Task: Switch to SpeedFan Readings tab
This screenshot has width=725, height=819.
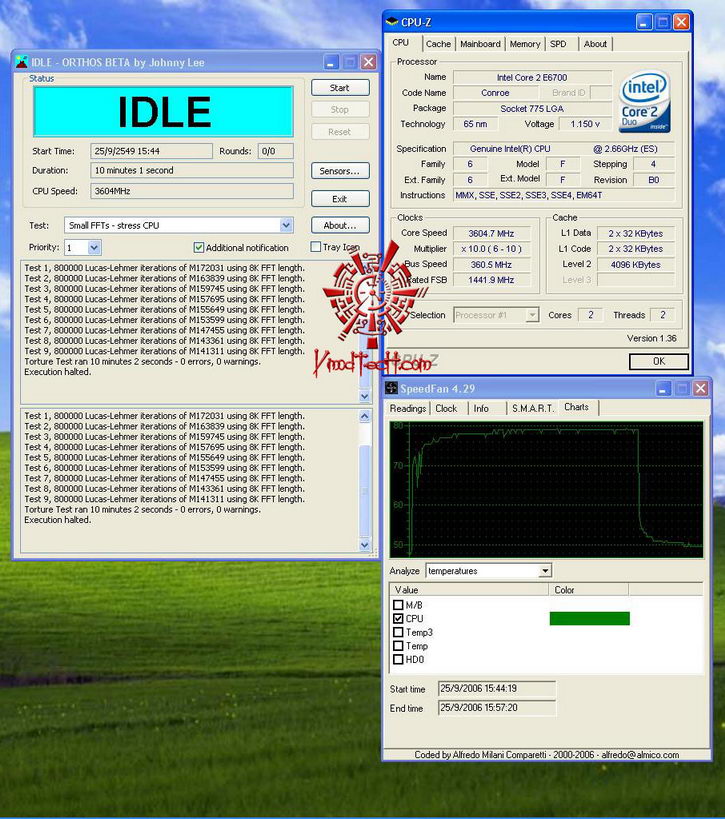Action: point(407,408)
